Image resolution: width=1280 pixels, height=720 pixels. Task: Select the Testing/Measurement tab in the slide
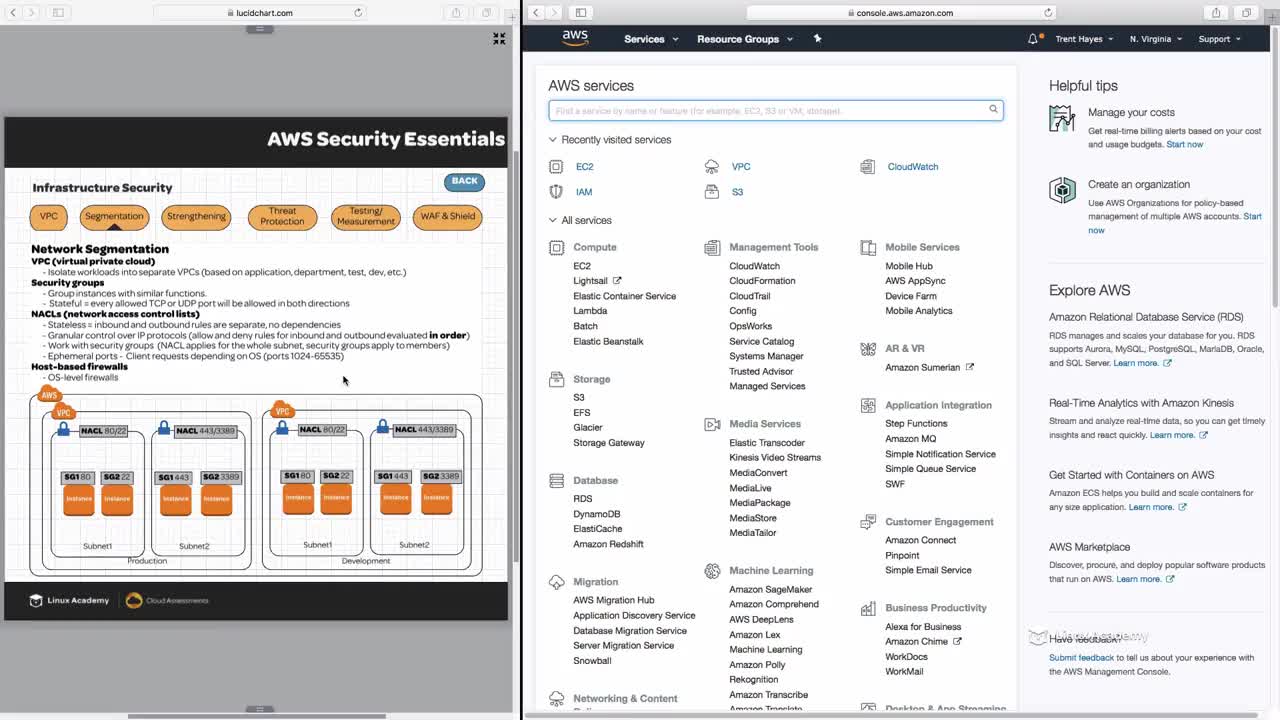pos(365,216)
